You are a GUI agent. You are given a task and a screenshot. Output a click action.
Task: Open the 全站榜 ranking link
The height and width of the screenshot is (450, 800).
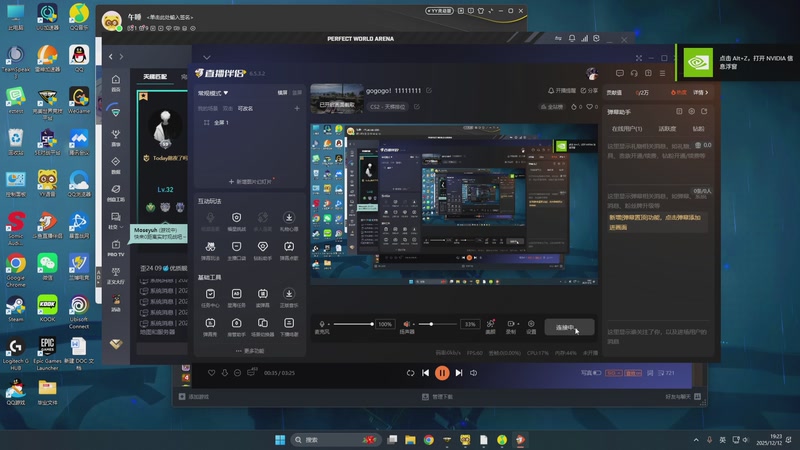(x=552, y=107)
